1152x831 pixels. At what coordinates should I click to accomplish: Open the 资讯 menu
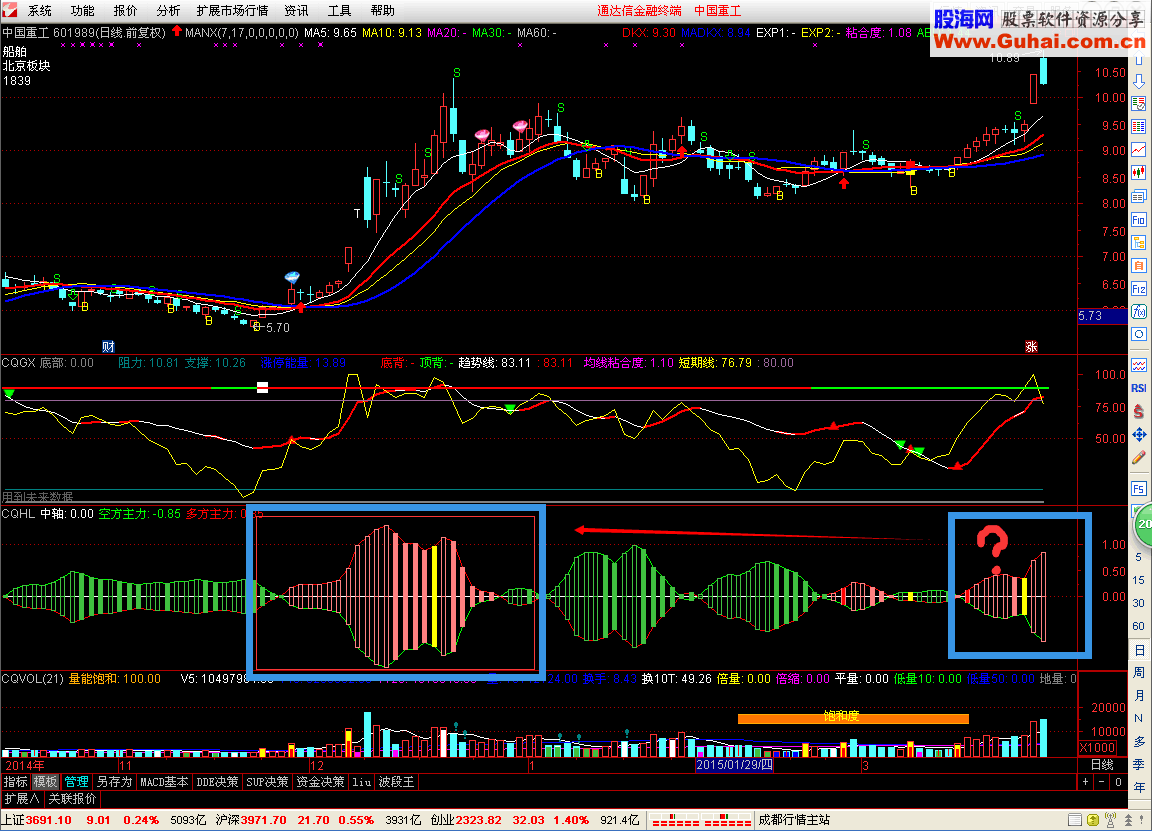point(296,11)
